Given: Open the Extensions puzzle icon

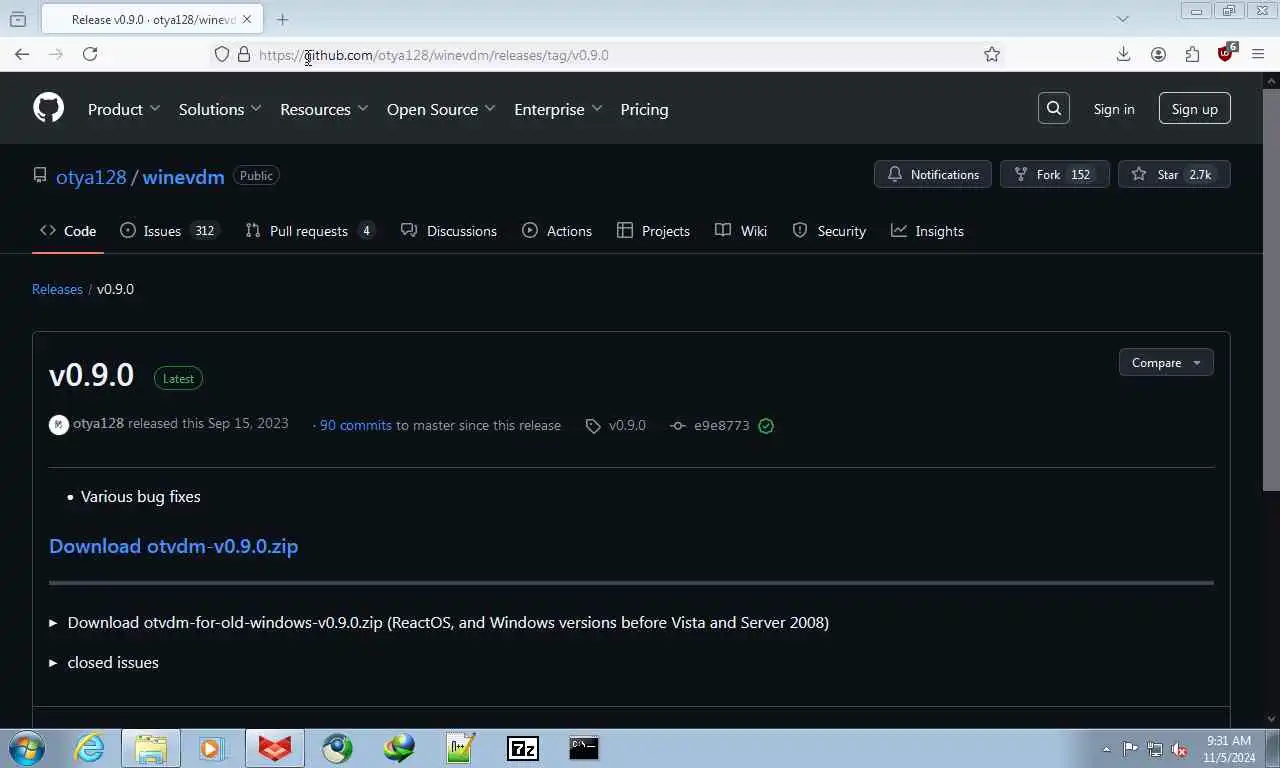Looking at the screenshot, I should pos(1192,55).
